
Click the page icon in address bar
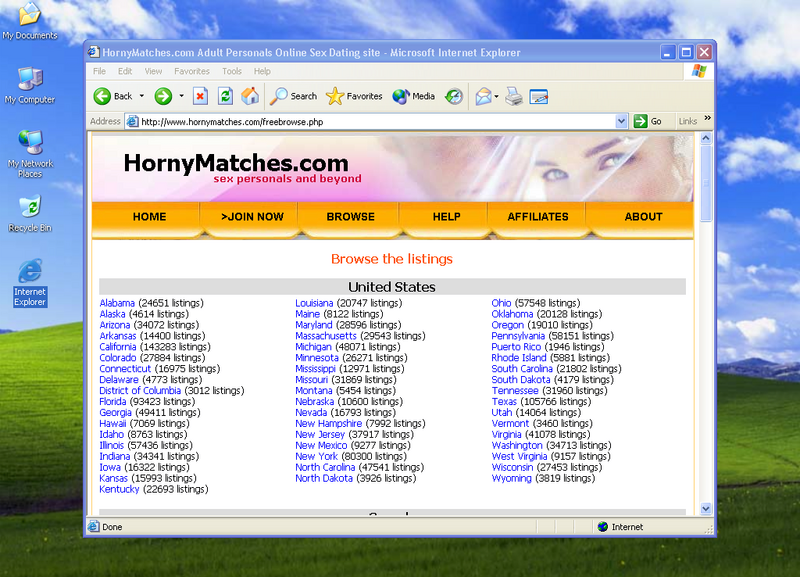pos(132,121)
